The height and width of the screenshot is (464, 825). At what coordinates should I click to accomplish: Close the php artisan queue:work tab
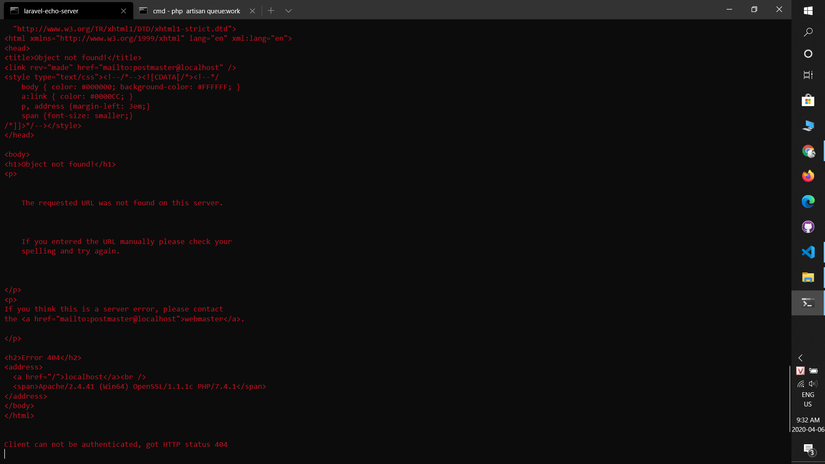tap(252, 11)
